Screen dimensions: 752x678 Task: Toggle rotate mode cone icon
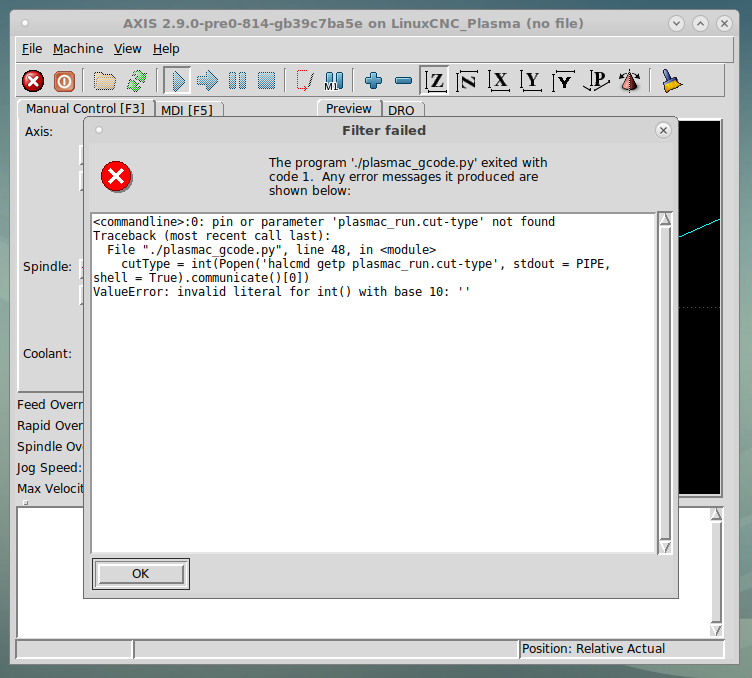[x=629, y=81]
